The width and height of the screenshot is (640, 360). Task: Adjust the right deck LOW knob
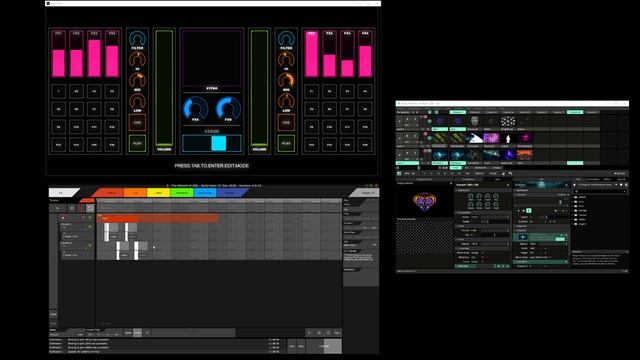(x=286, y=101)
